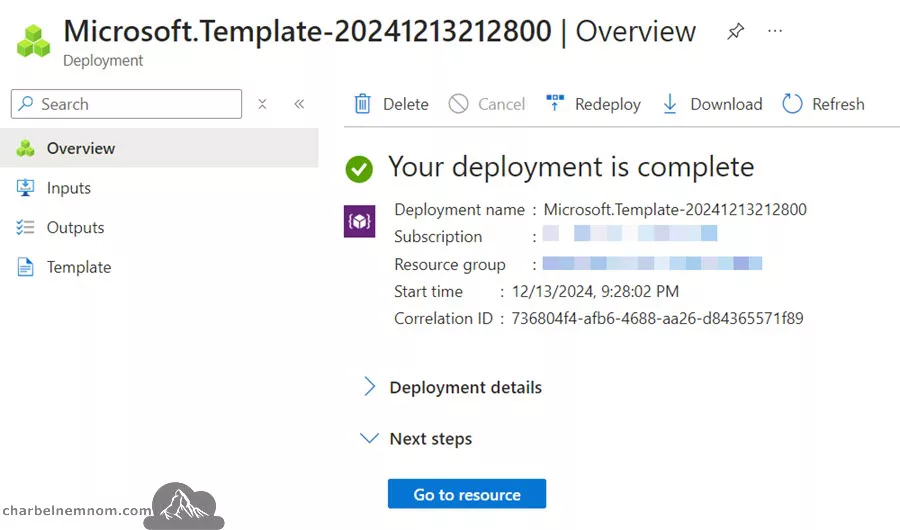Viewport: 900px width, 530px height.
Task: Click the green cubes deployment icon in header
Action: tap(33, 41)
